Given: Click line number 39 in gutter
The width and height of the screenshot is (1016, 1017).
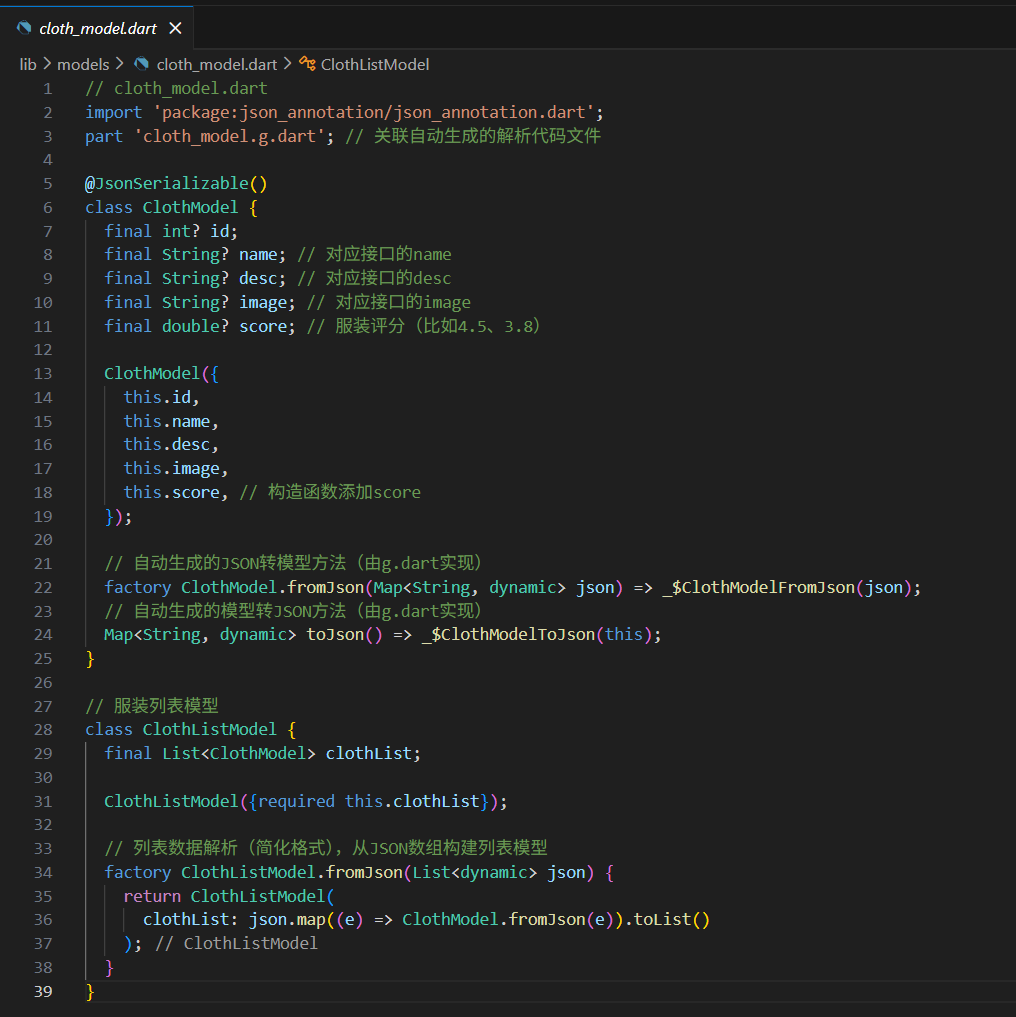Looking at the screenshot, I should (x=43, y=991).
